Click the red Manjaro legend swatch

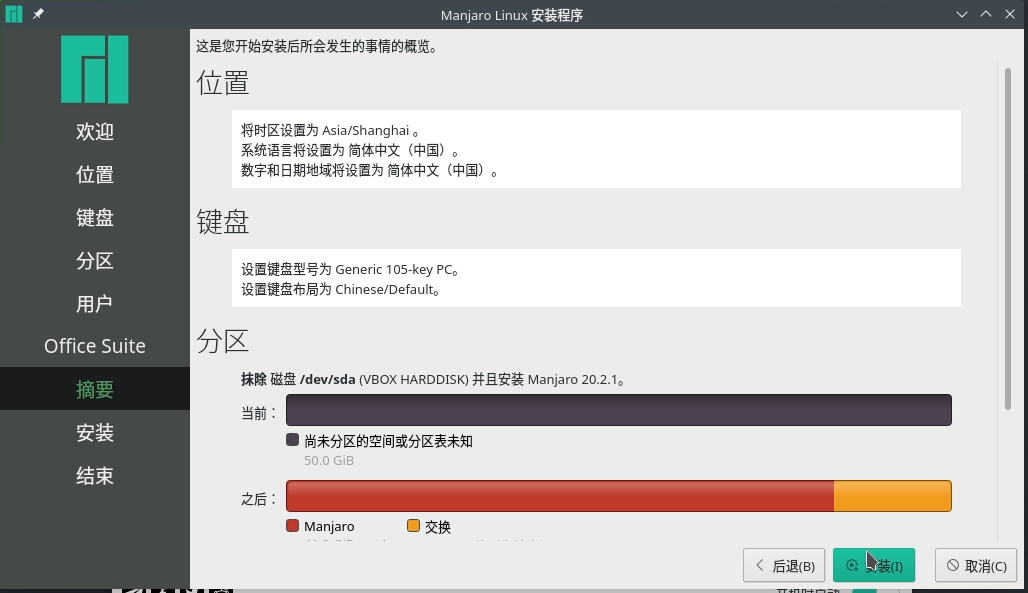[x=292, y=525]
